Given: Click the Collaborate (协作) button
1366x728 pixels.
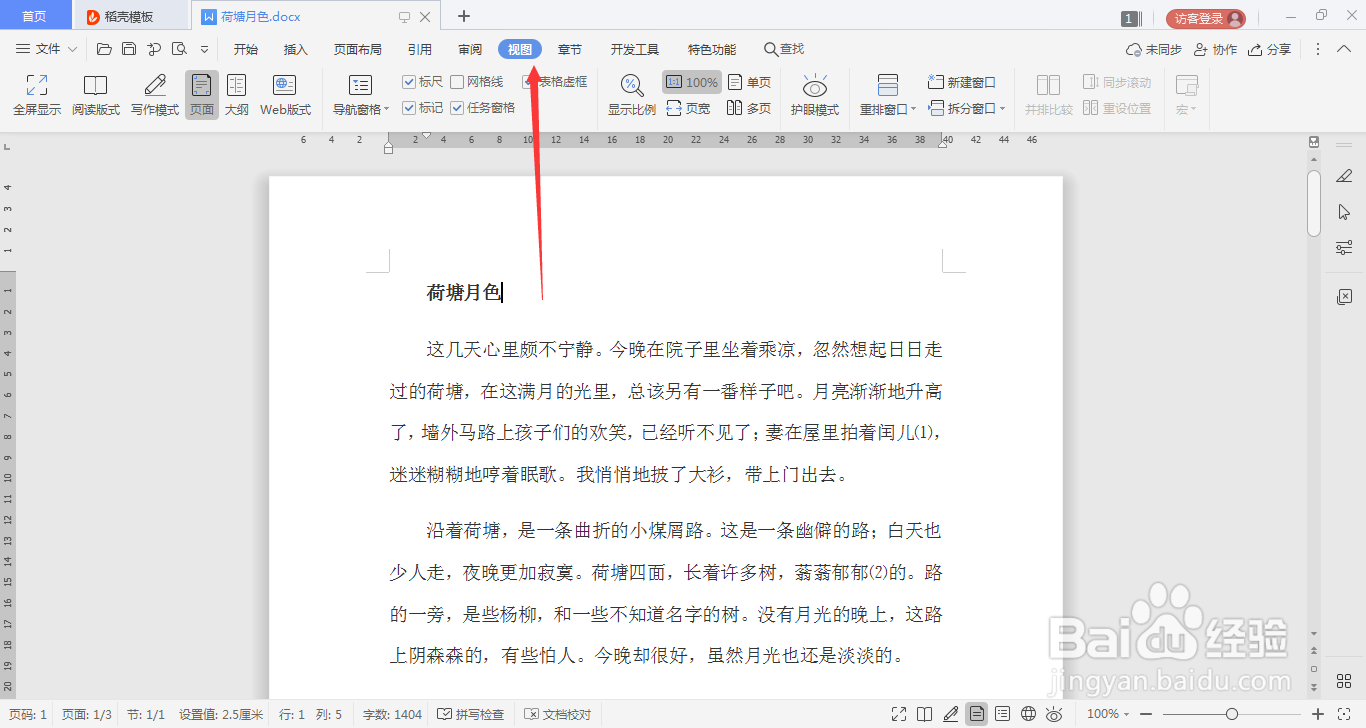Looking at the screenshot, I should click(x=1215, y=49).
